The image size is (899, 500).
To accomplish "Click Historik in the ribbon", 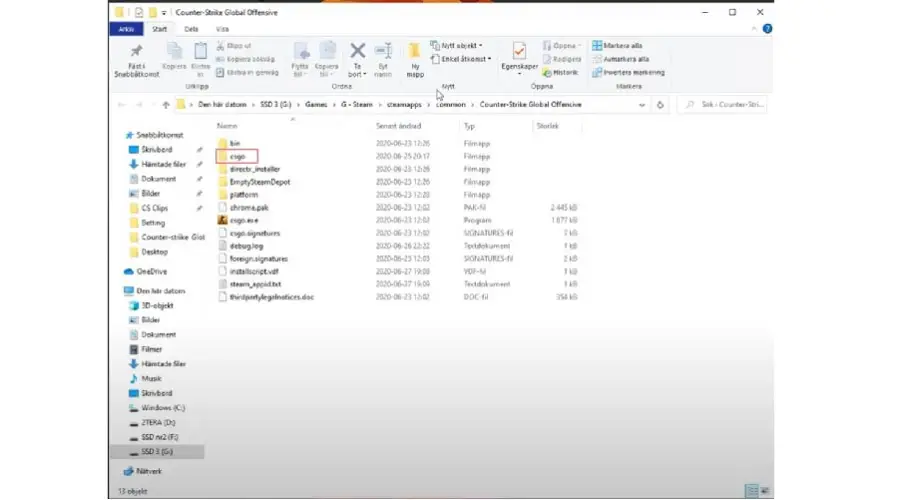I will pos(561,73).
